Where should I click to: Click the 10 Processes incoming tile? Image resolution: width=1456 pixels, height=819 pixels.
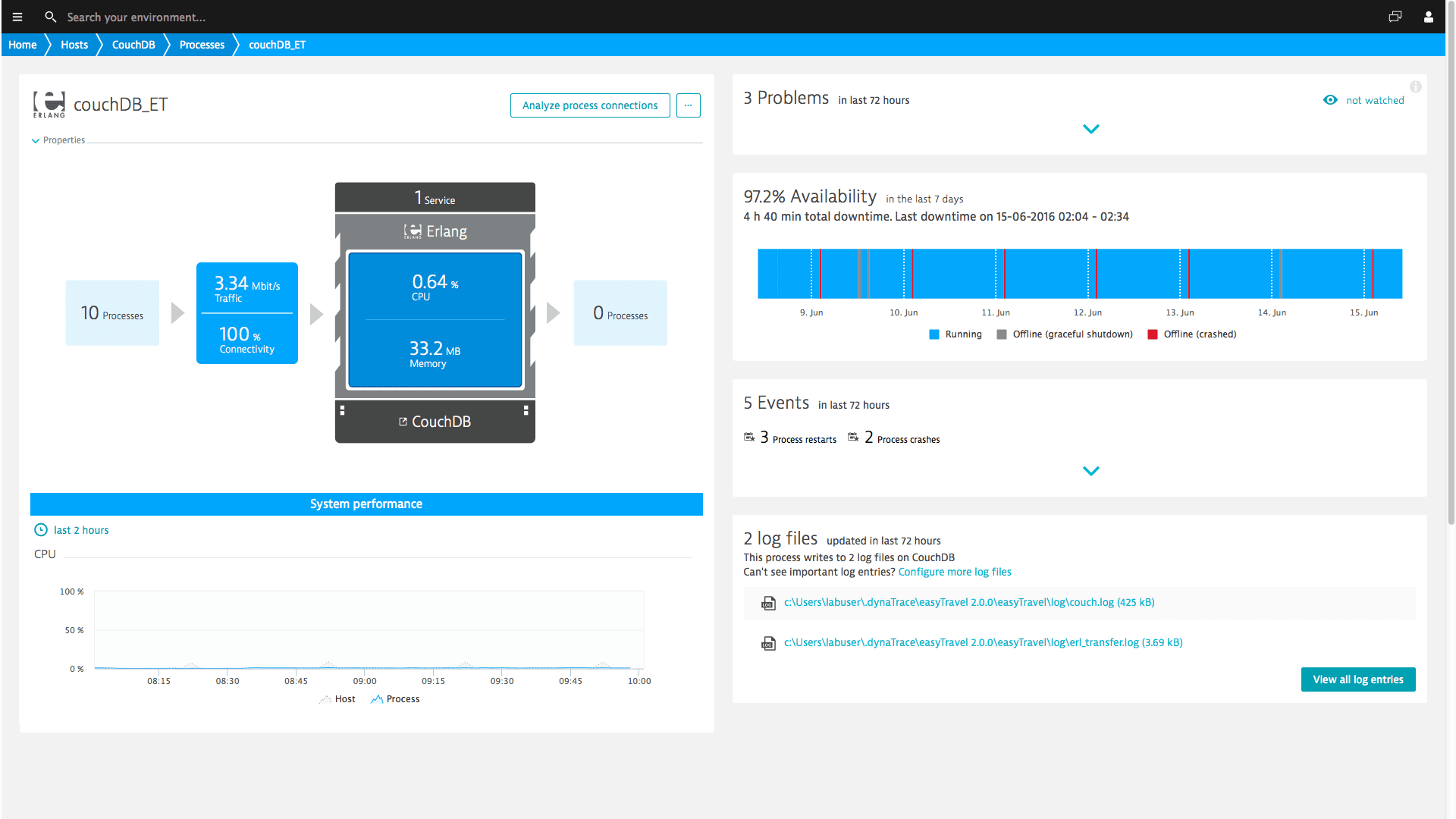coord(112,313)
